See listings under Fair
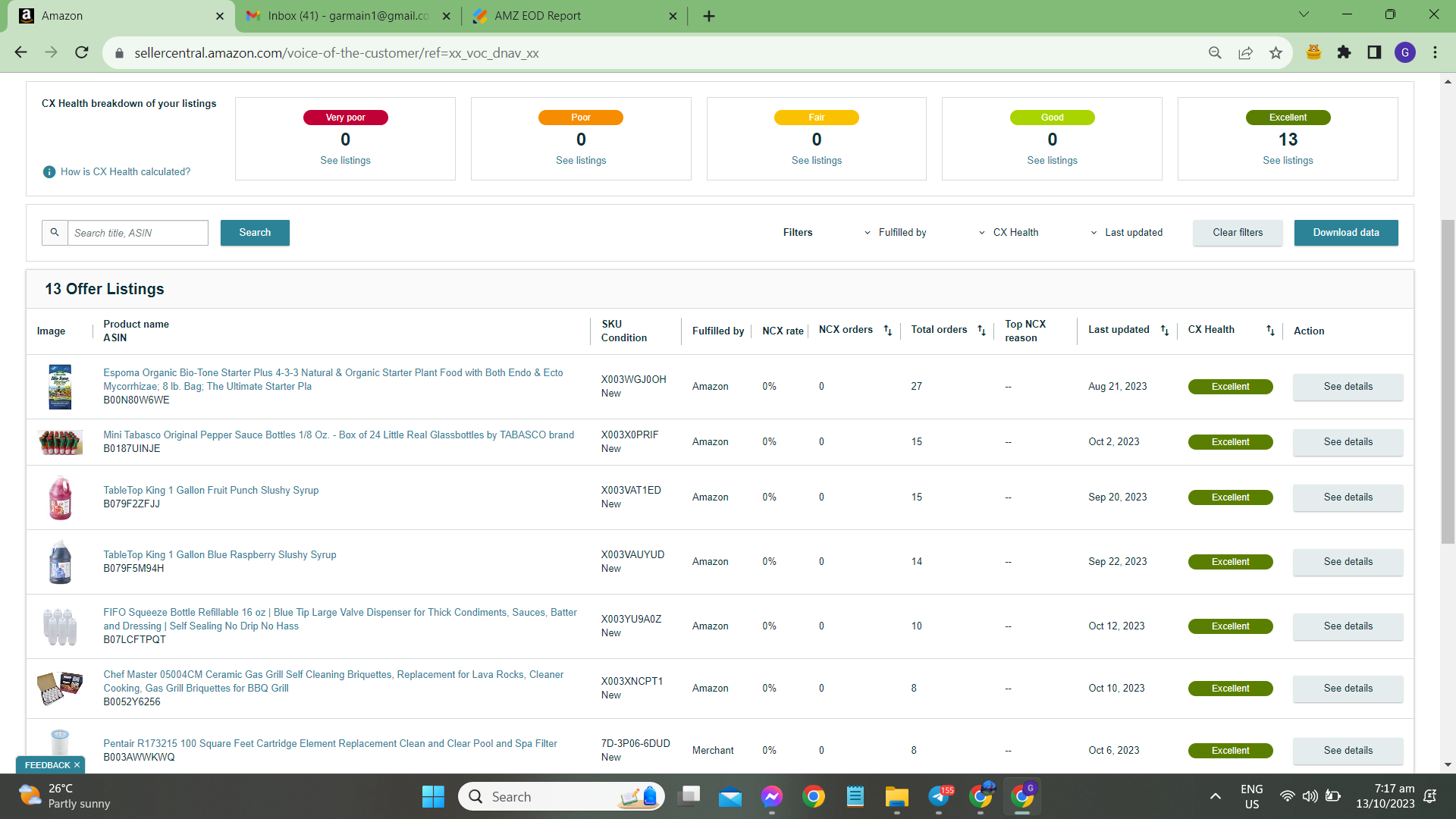The height and width of the screenshot is (819, 1456). point(817,161)
